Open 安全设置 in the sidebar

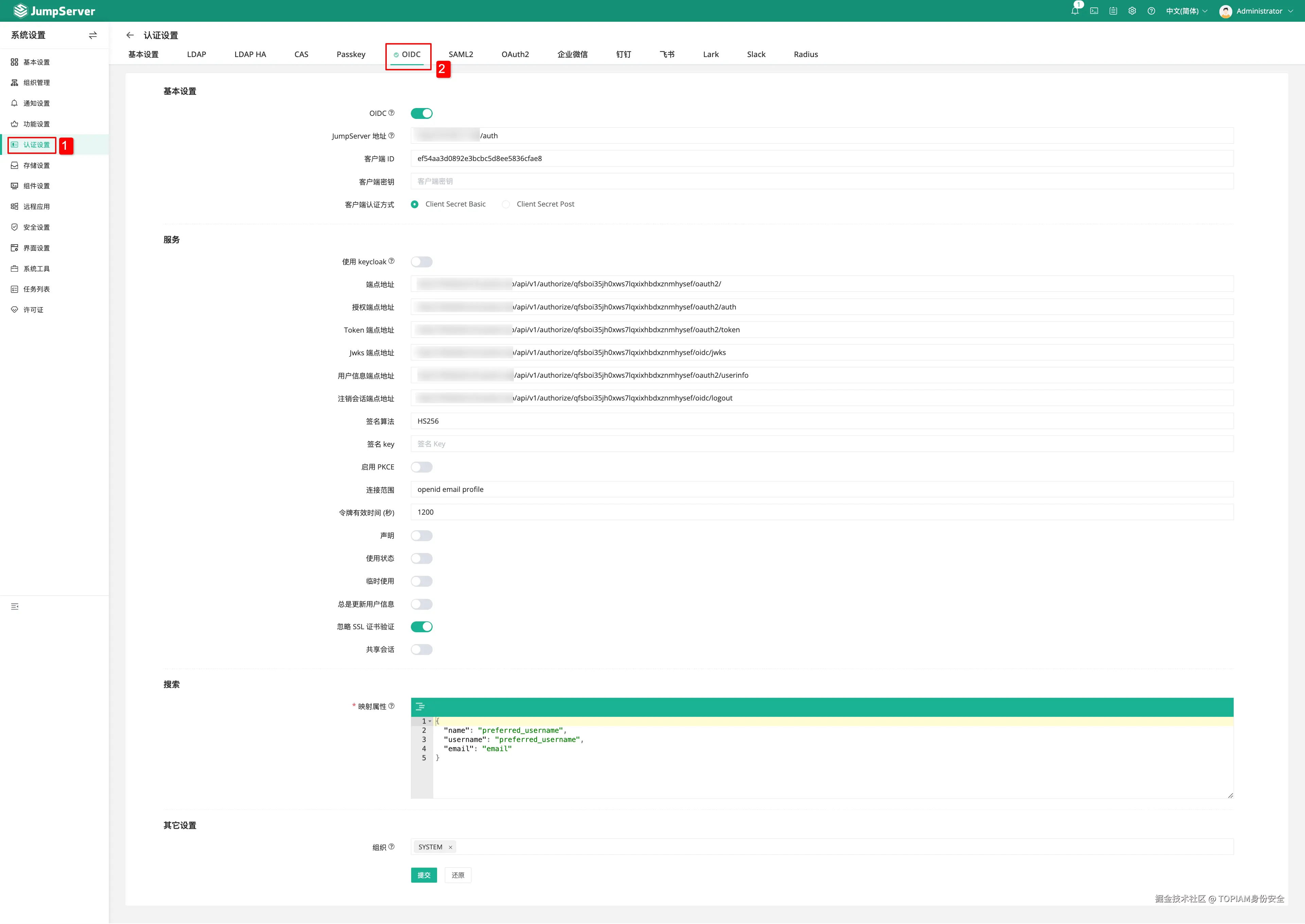click(36, 227)
